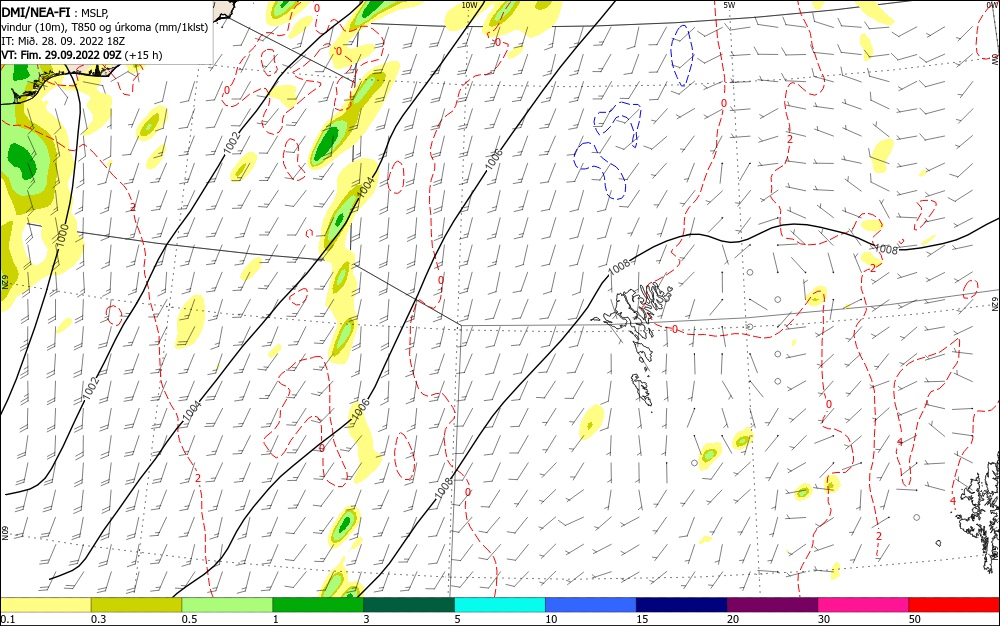The image size is (1000, 626).
Task: Click the 'DMI/NEA-FI' title text
Action: point(36,12)
